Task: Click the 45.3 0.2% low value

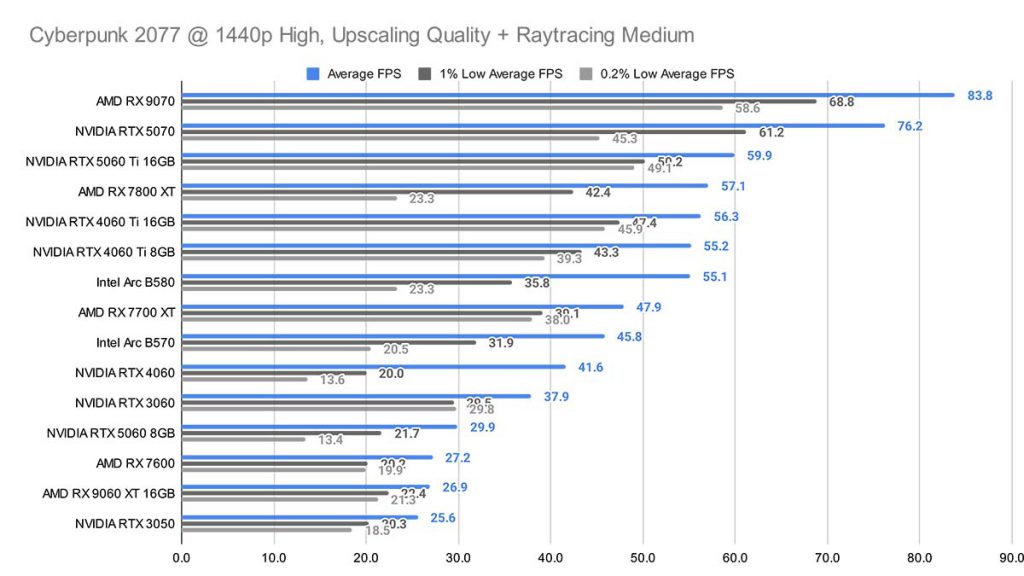Action: (x=625, y=138)
